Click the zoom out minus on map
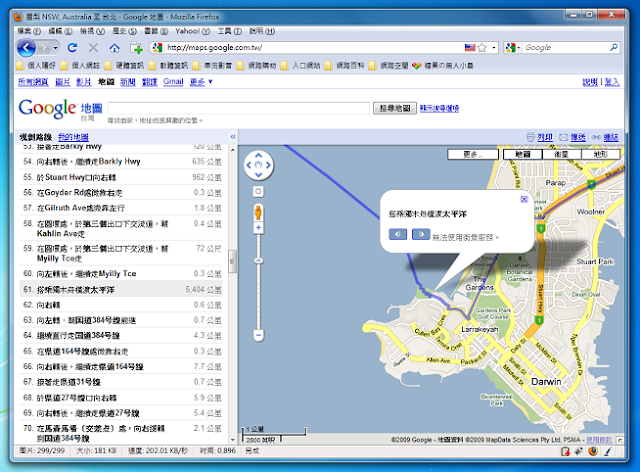The image size is (640, 472). point(258,335)
